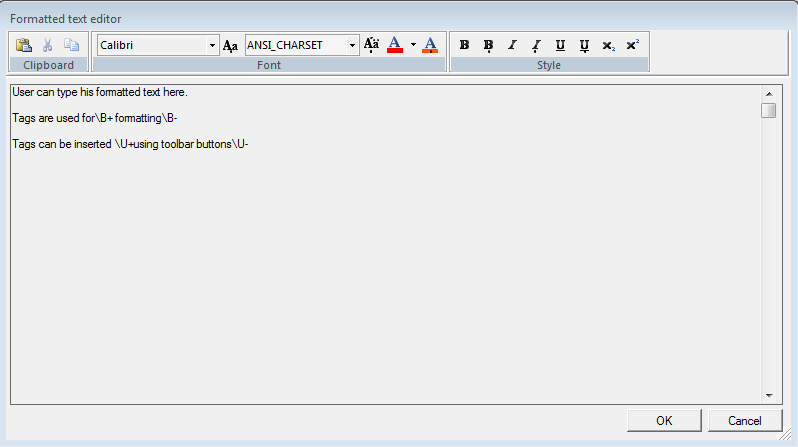This screenshot has width=798, height=447.
Task: Toggle Italic formatting on
Action: (512, 45)
